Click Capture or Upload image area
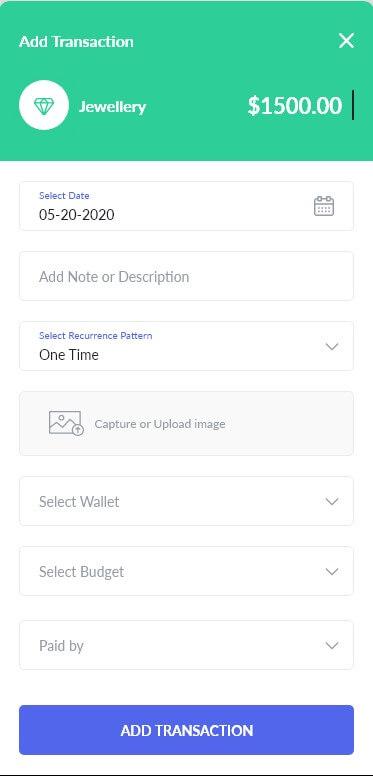Screen dimensions: 373x776 [186, 424]
